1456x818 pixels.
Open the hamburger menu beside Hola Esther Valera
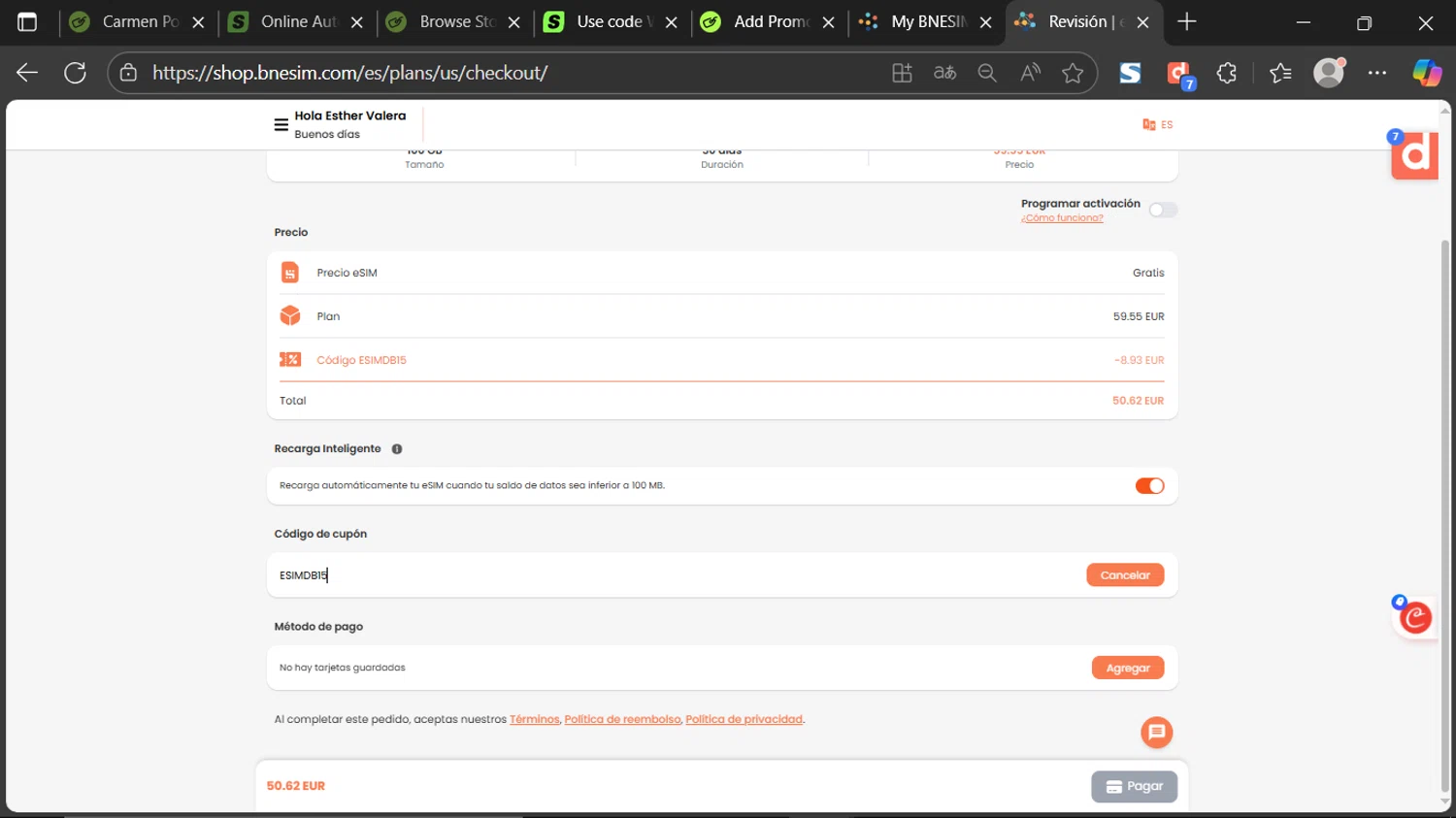coord(281,124)
